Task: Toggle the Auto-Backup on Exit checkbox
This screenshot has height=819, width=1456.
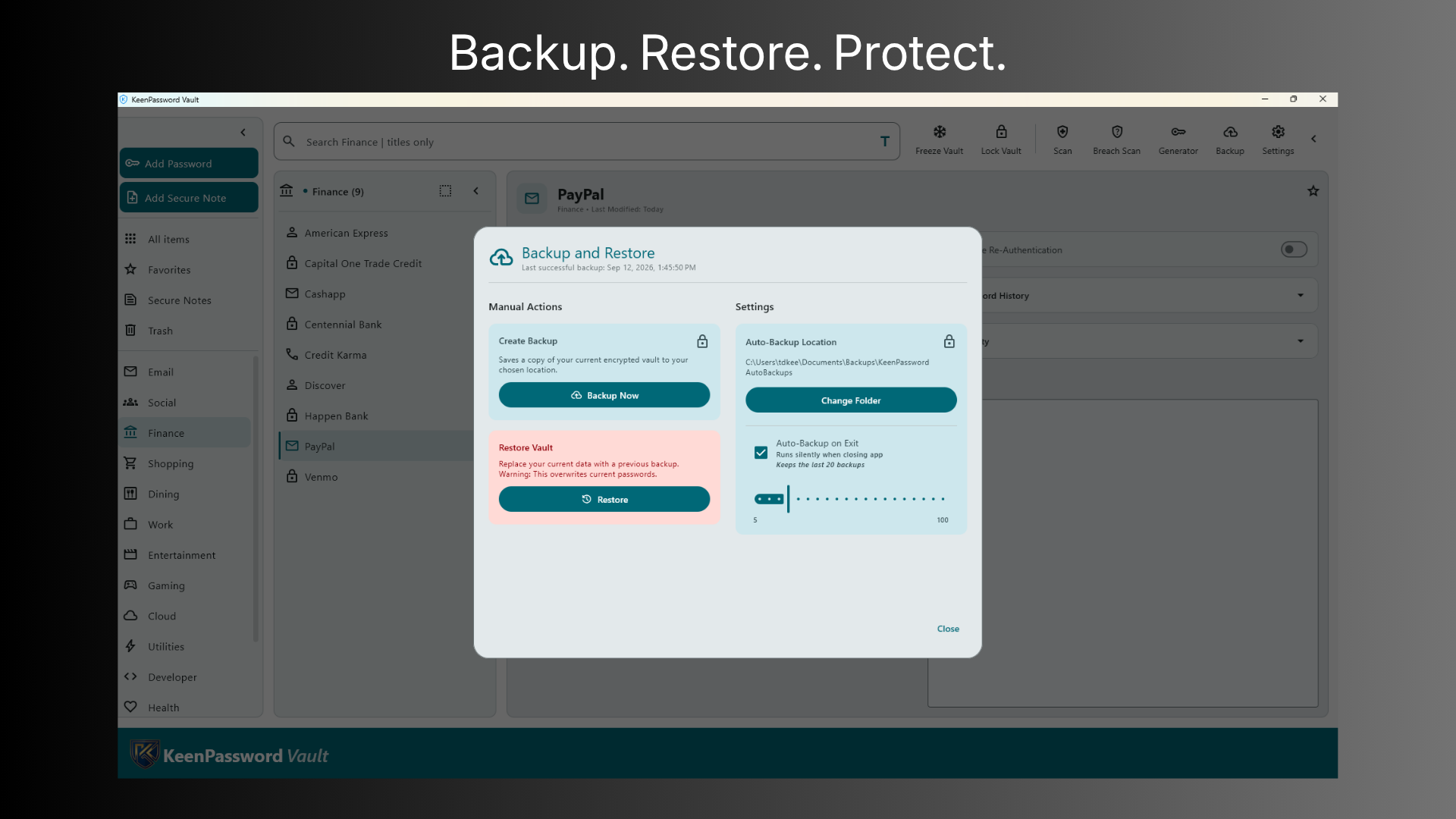Action: coord(761,453)
